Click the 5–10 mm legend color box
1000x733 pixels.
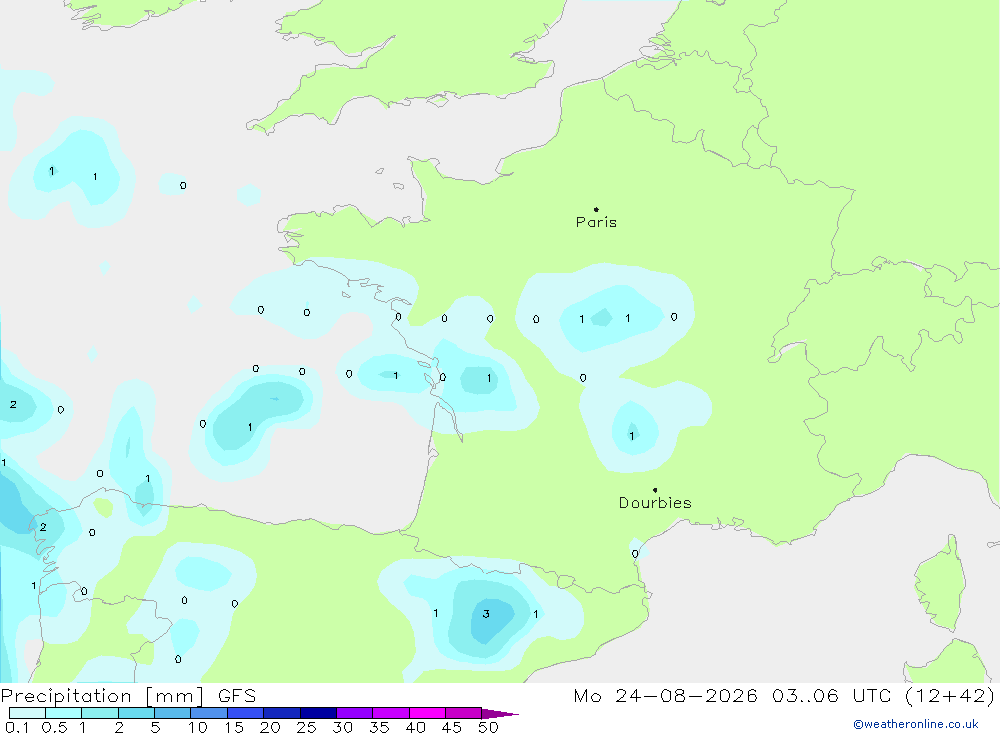click(x=172, y=713)
